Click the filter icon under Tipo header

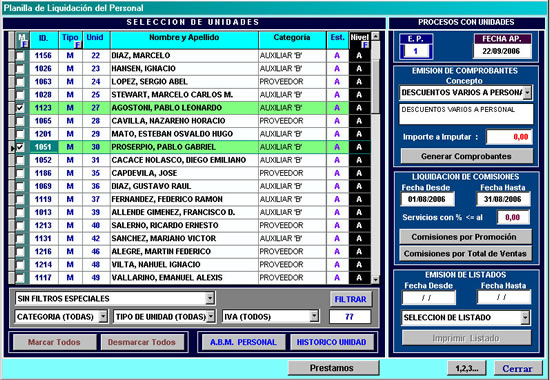click(78, 45)
